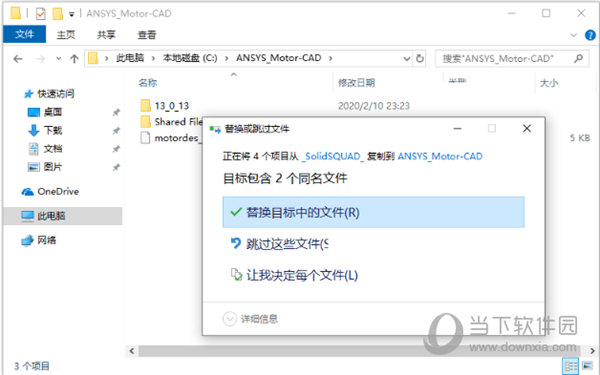Select the motordes file
Viewport: 600px width, 375px height.
pos(170,138)
